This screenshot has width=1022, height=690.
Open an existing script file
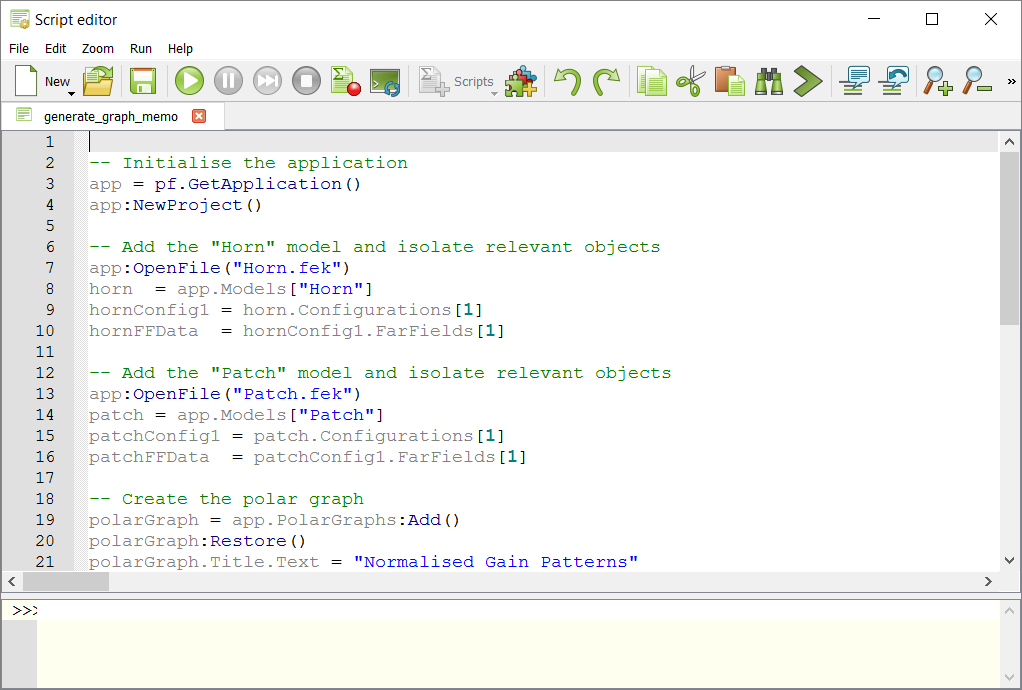click(x=97, y=81)
